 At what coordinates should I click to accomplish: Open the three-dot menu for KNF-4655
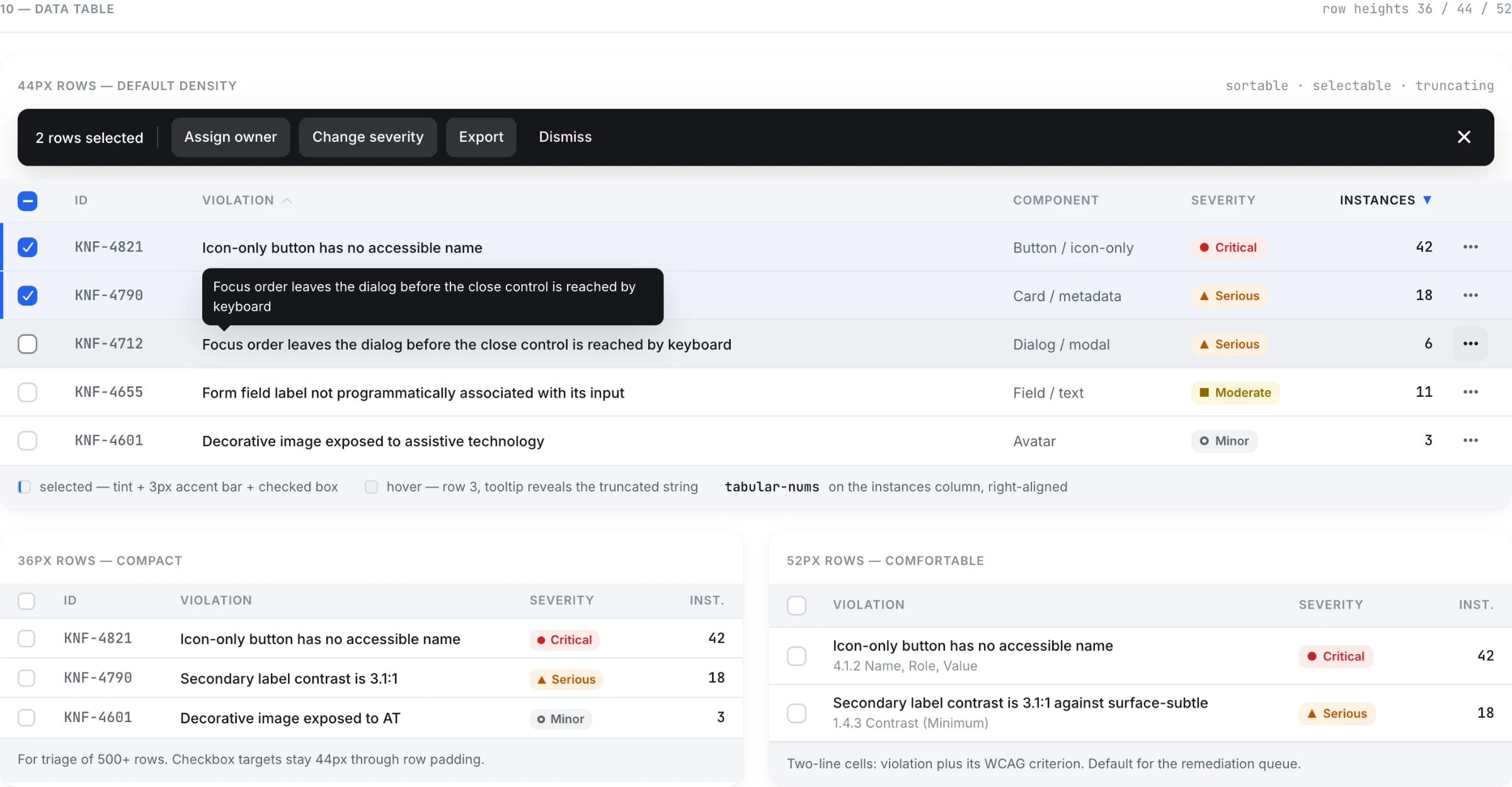pos(1470,392)
